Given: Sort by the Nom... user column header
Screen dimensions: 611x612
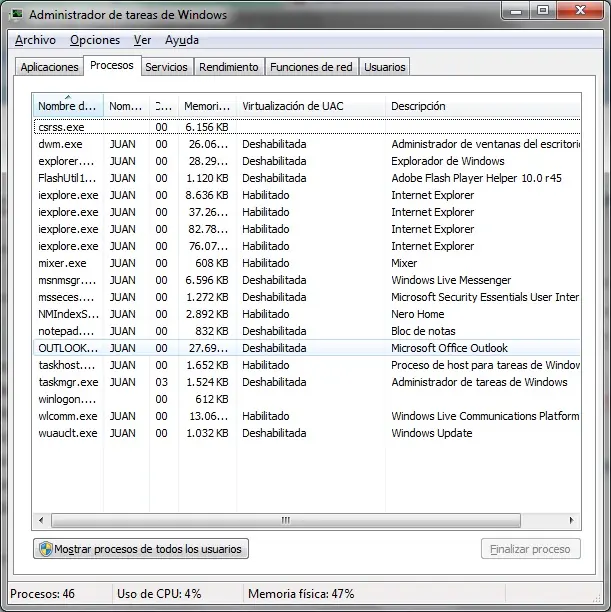Looking at the screenshot, I should pyautogui.click(x=126, y=105).
